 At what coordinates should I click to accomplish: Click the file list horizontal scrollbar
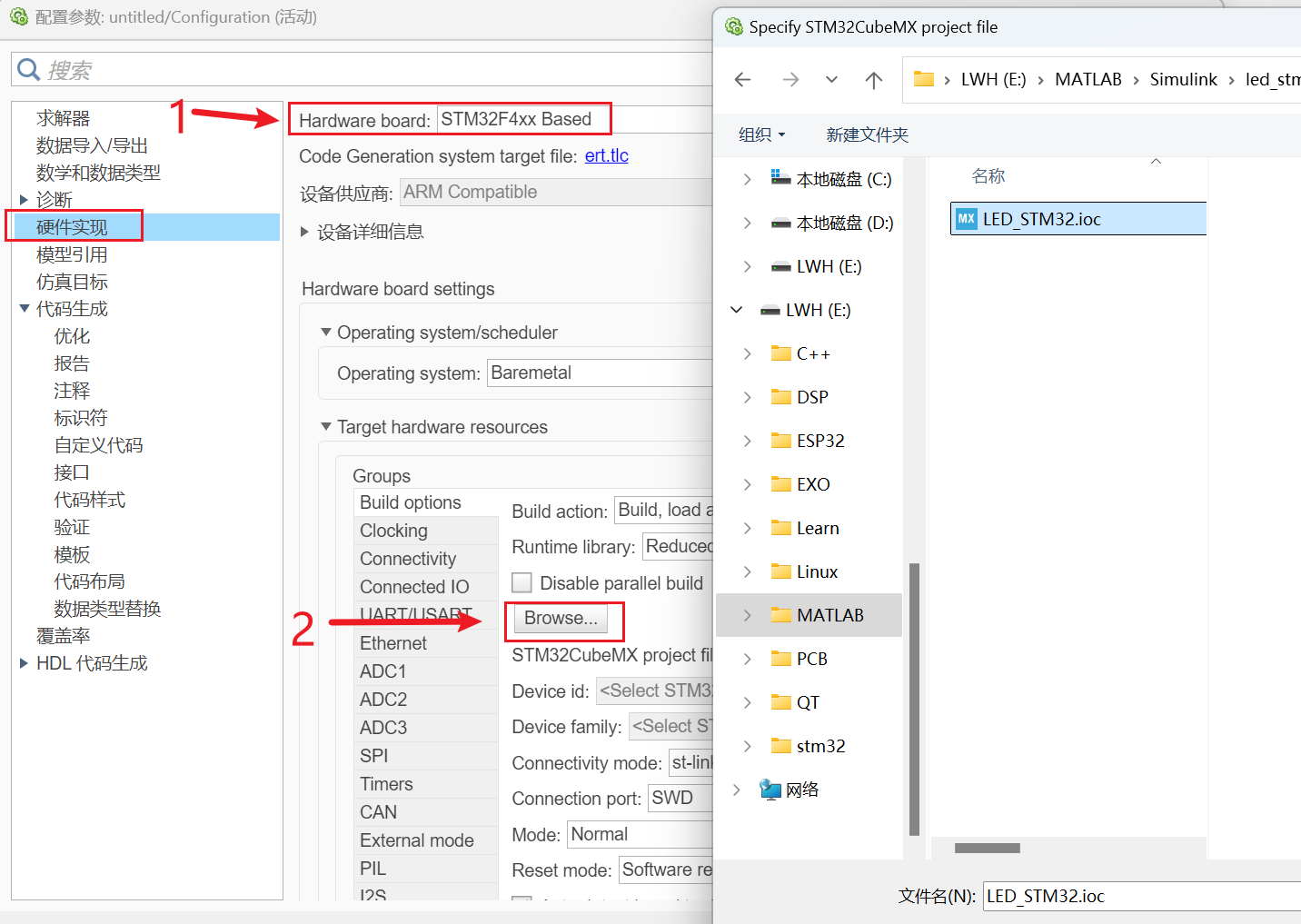[x=988, y=848]
